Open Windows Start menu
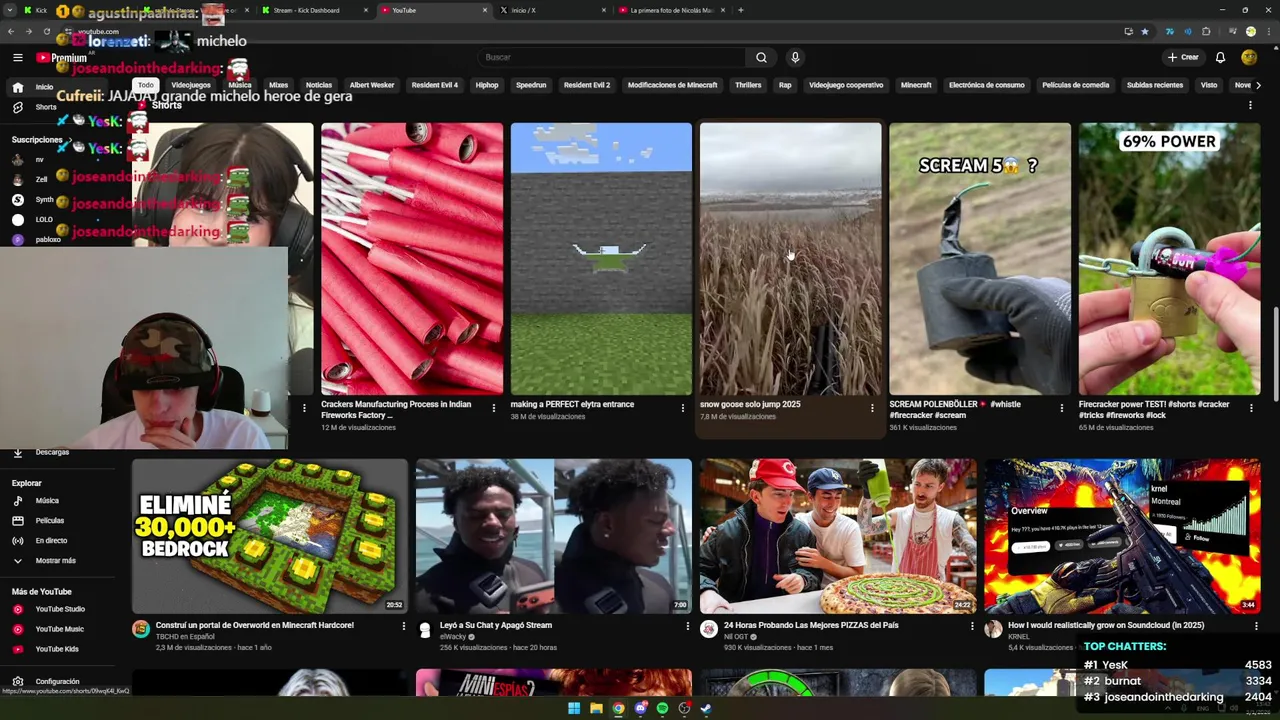Screen dimensions: 1280x720 (x=574, y=708)
